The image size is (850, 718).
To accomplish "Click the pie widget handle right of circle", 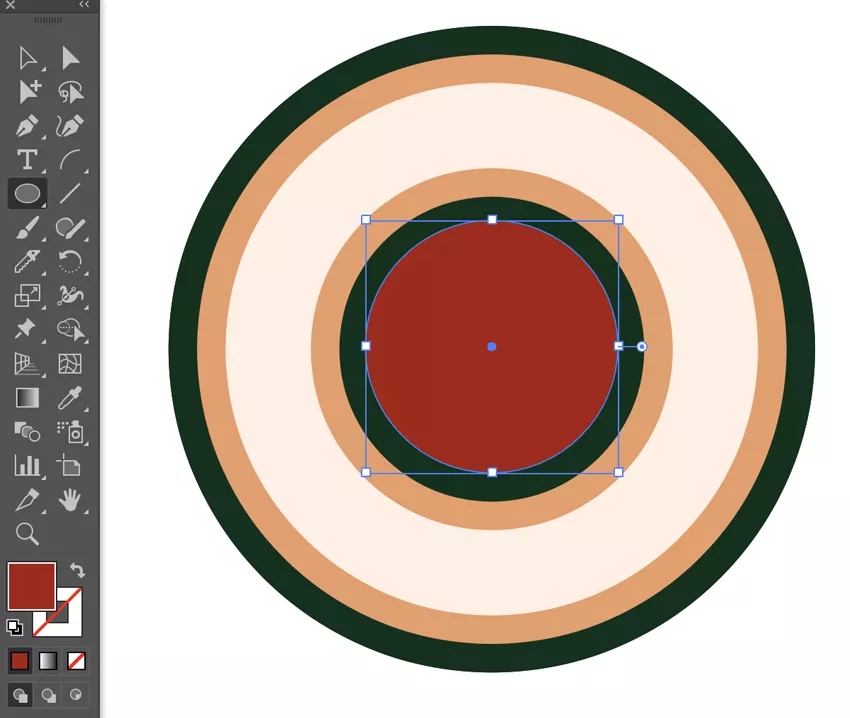I will (641, 347).
